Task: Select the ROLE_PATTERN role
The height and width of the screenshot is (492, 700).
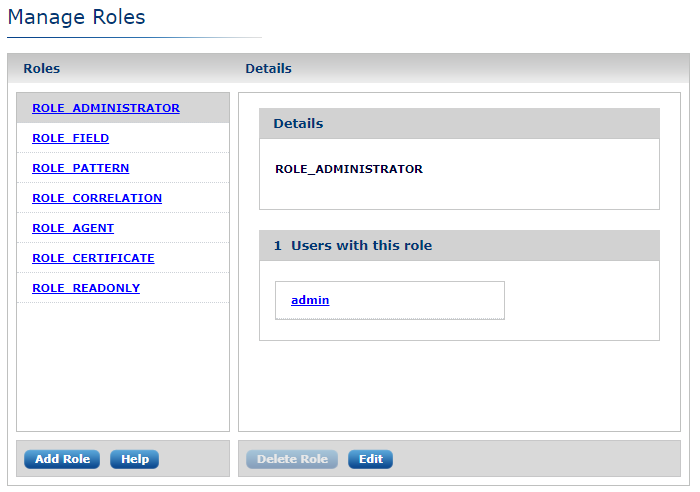Action: [81, 168]
